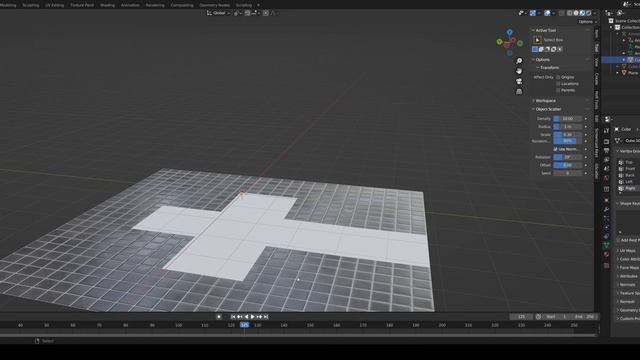Screen dimensions: 640x360
Task: Click the Density value field
Action: tap(567, 119)
